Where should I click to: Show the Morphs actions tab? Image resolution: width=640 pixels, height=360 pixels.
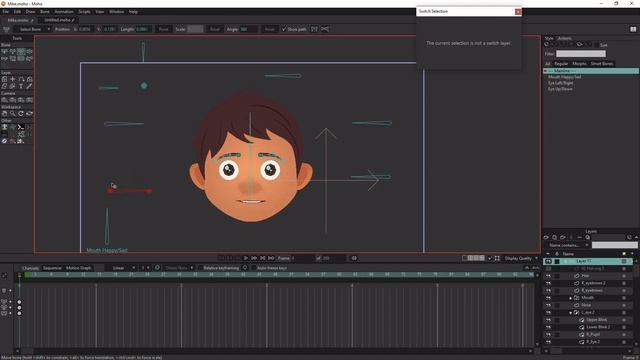579,64
